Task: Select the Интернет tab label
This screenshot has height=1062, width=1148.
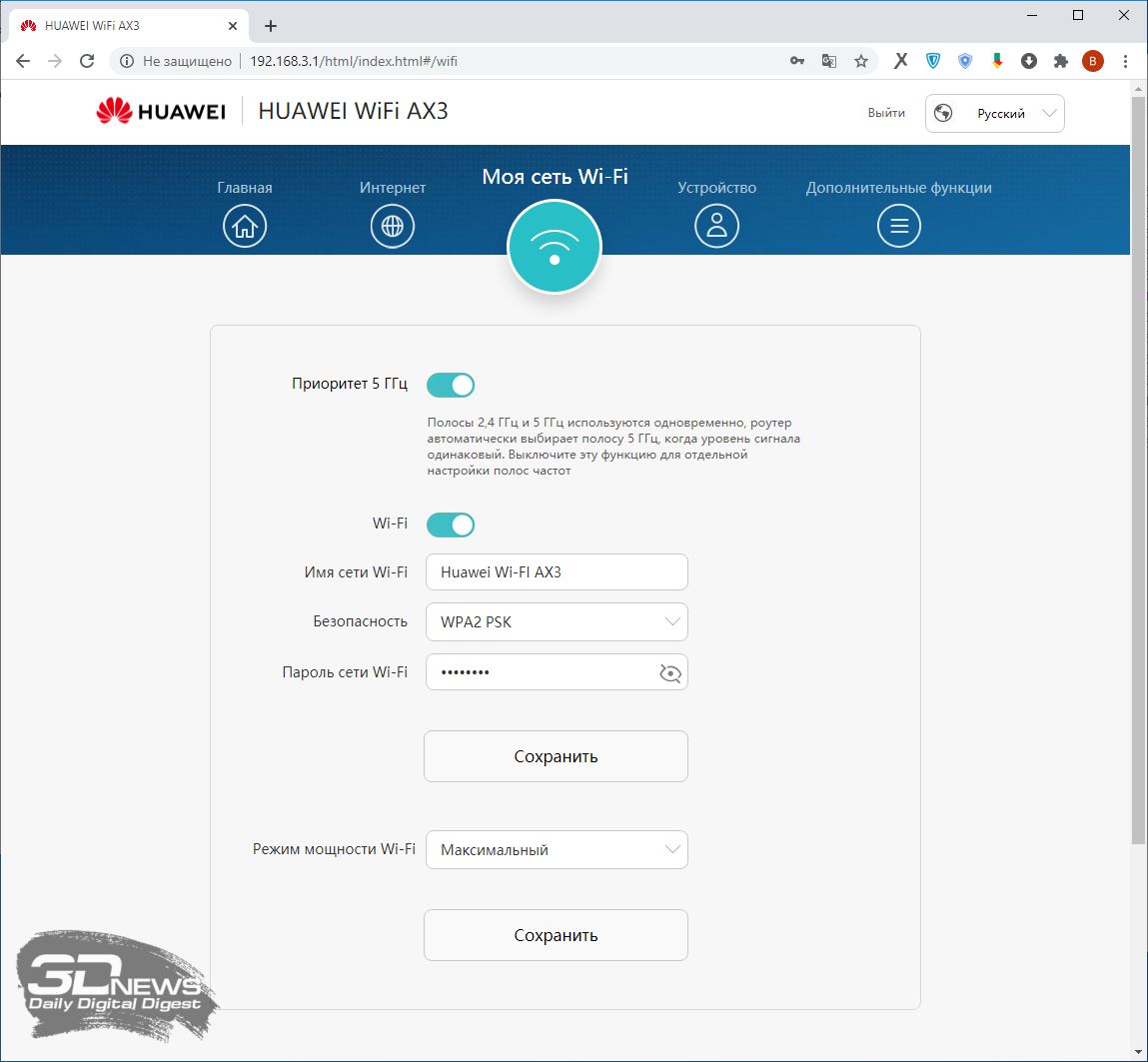Action: [393, 188]
